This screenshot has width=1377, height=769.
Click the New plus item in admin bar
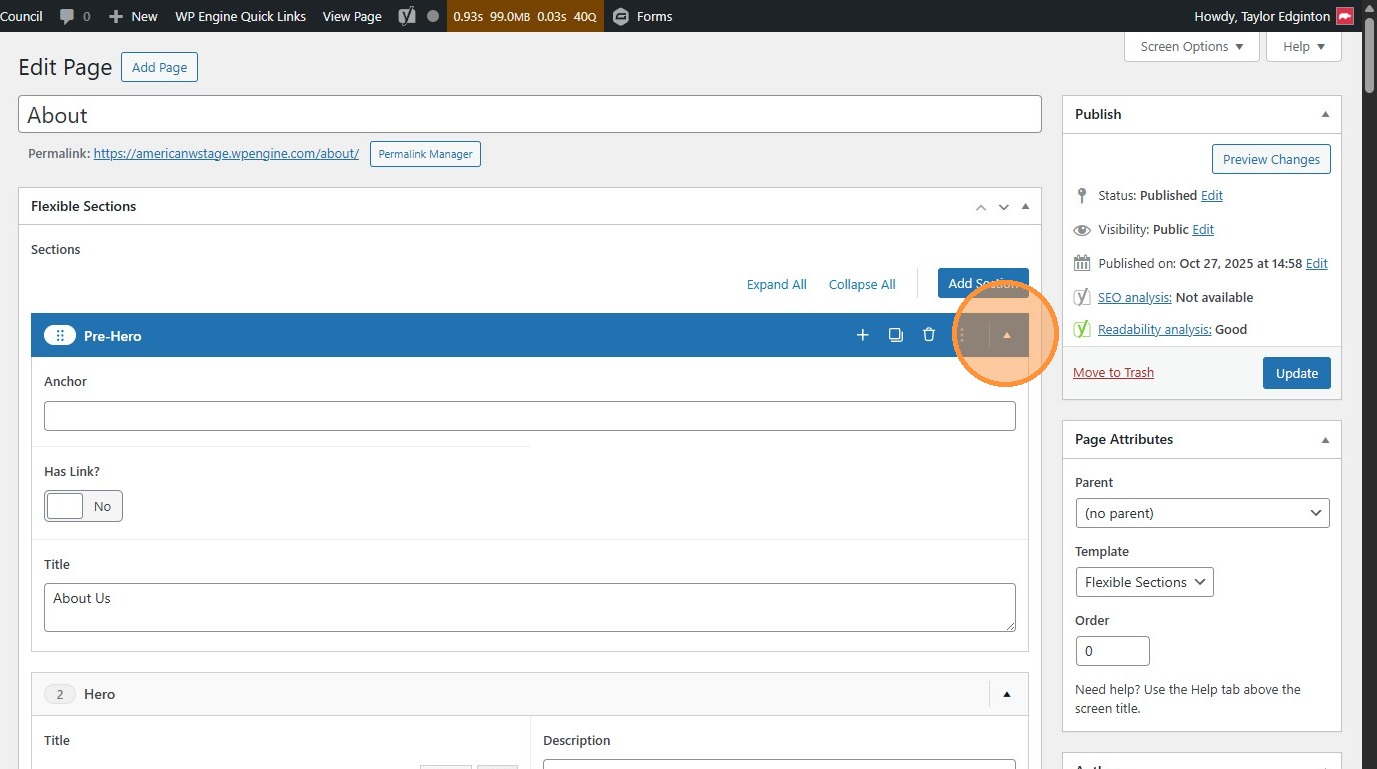[133, 16]
